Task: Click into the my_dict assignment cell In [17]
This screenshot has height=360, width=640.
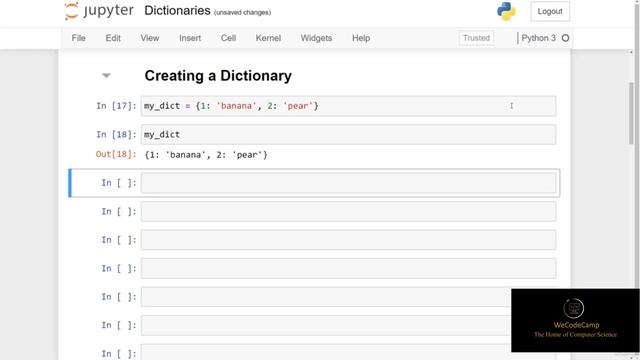Action: click(x=348, y=106)
